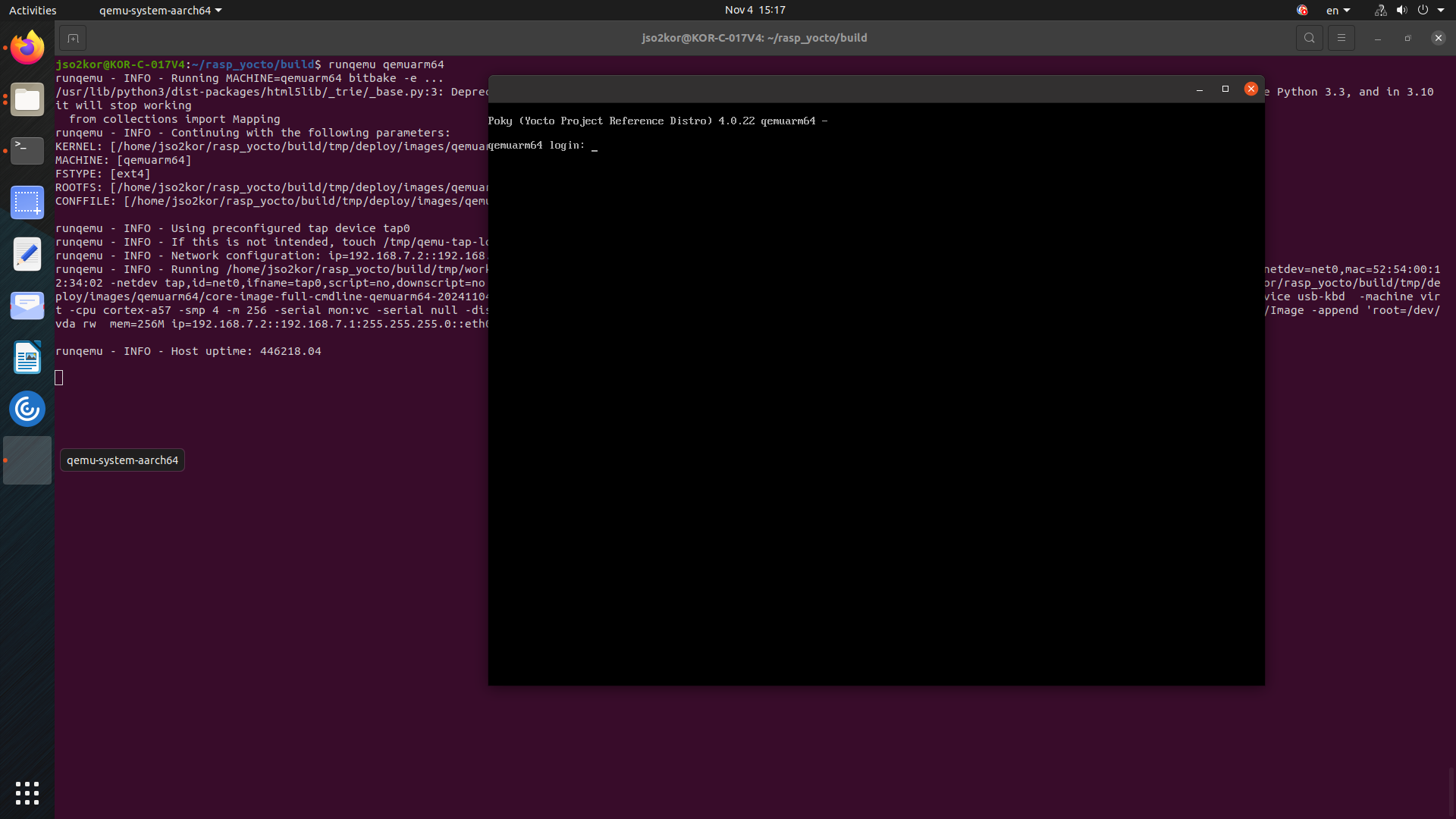1456x819 pixels.
Task: Minimize the QEMU window
Action: [1200, 89]
